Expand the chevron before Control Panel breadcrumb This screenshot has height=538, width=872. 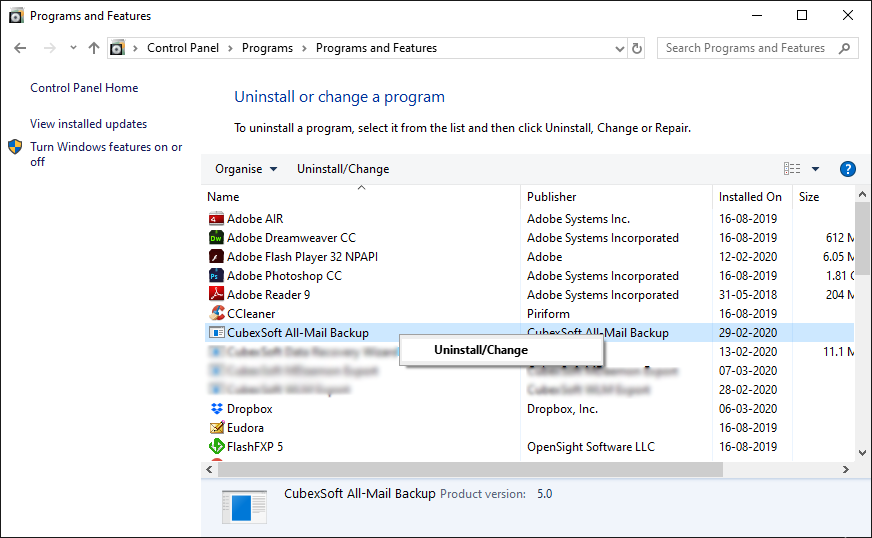pos(135,48)
